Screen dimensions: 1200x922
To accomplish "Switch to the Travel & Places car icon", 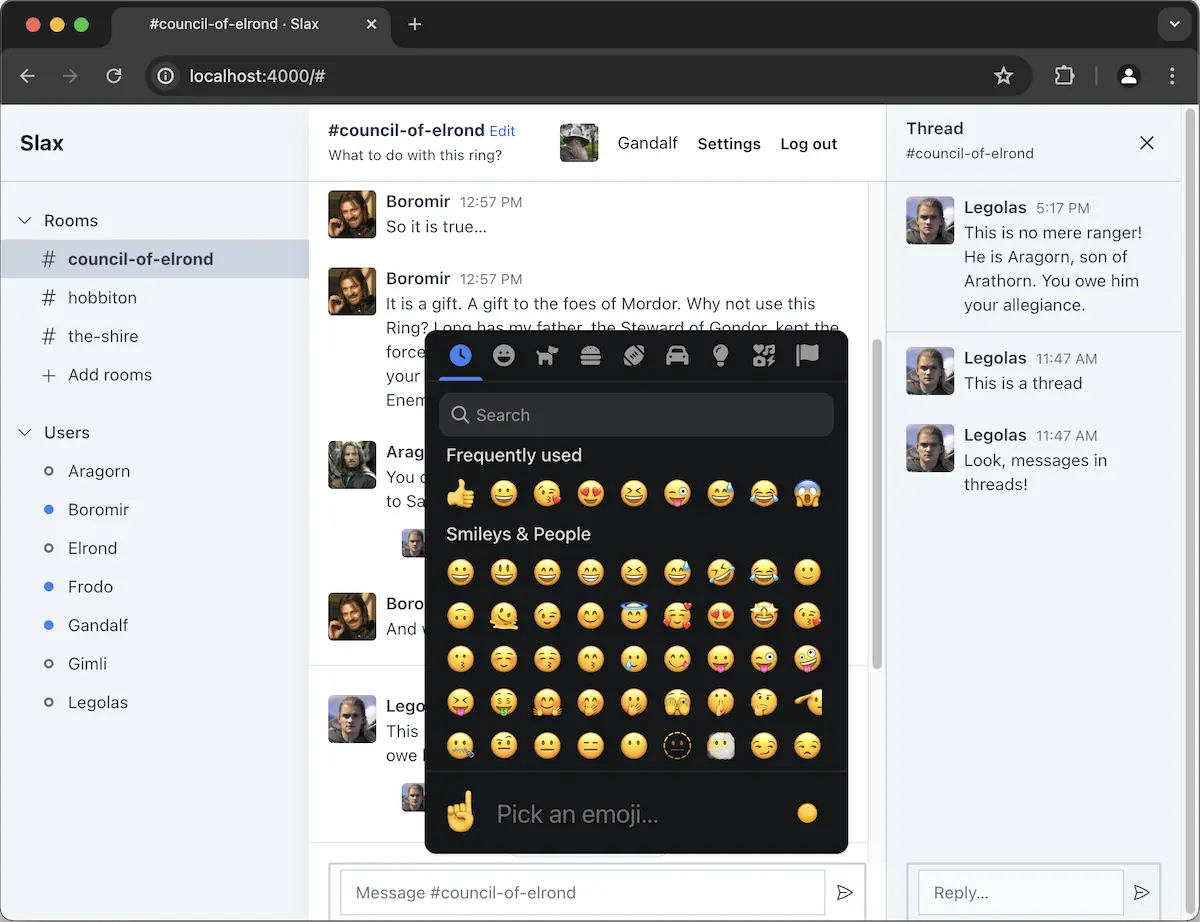I will coord(677,356).
